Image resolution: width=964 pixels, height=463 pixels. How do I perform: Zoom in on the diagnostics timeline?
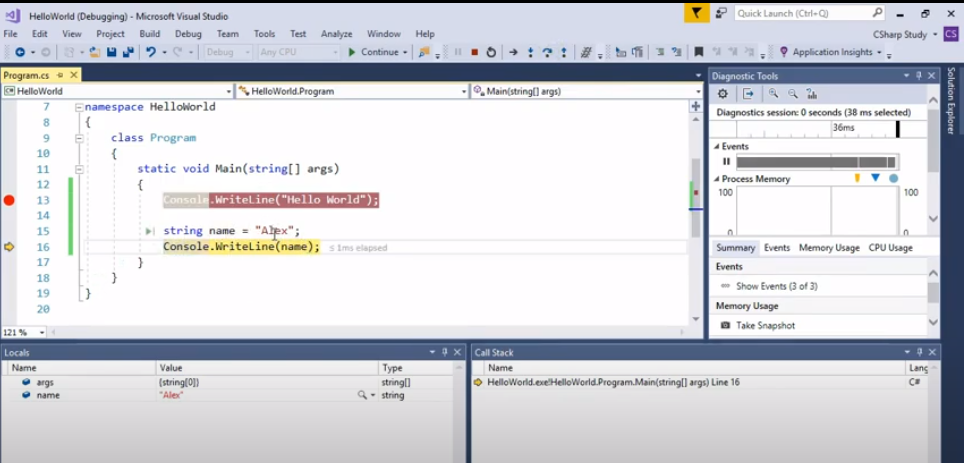pyautogui.click(x=773, y=94)
